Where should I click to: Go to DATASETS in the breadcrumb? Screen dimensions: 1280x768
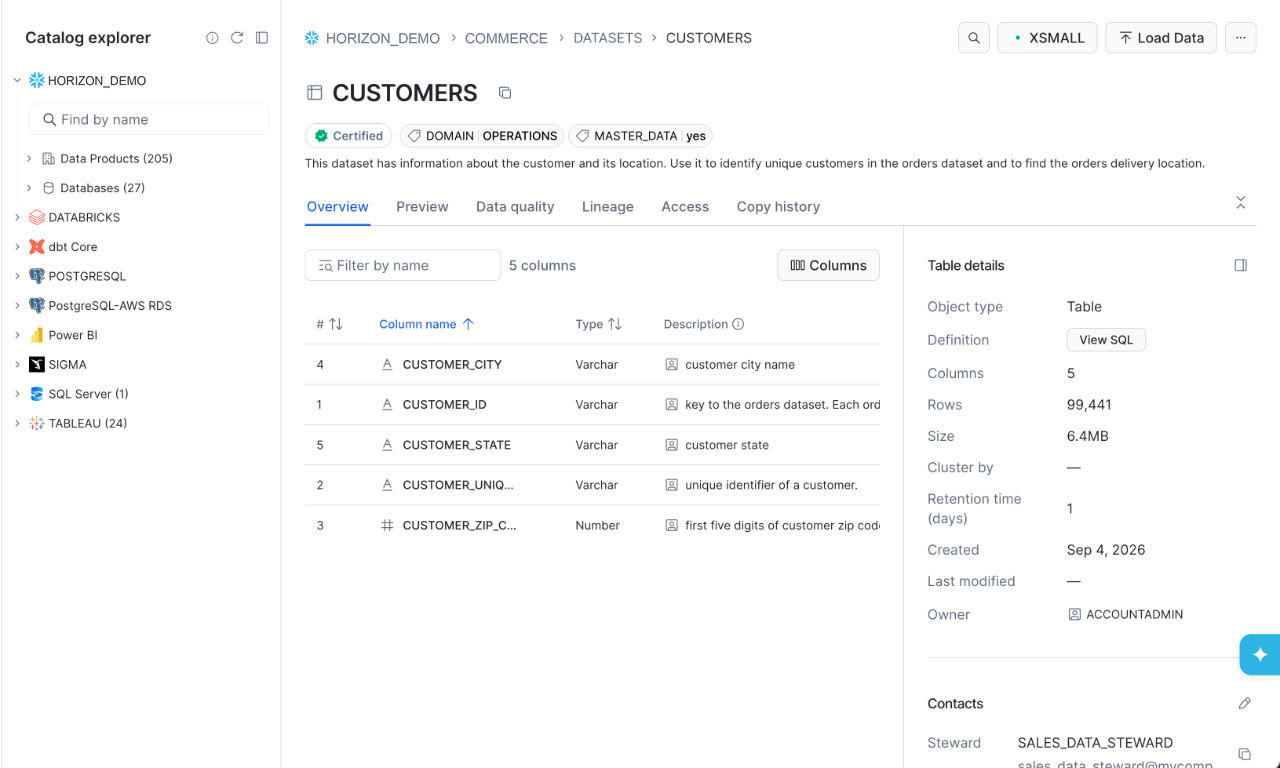pos(608,38)
